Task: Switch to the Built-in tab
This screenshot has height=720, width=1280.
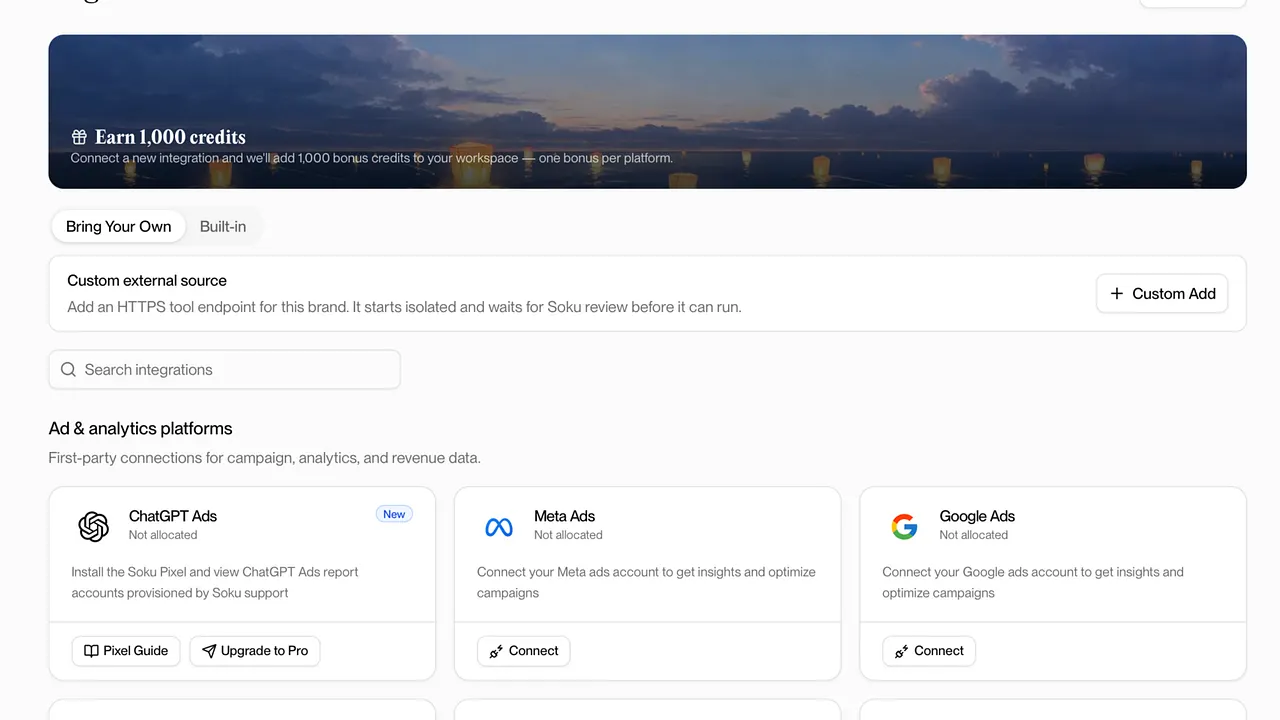Action: [223, 227]
